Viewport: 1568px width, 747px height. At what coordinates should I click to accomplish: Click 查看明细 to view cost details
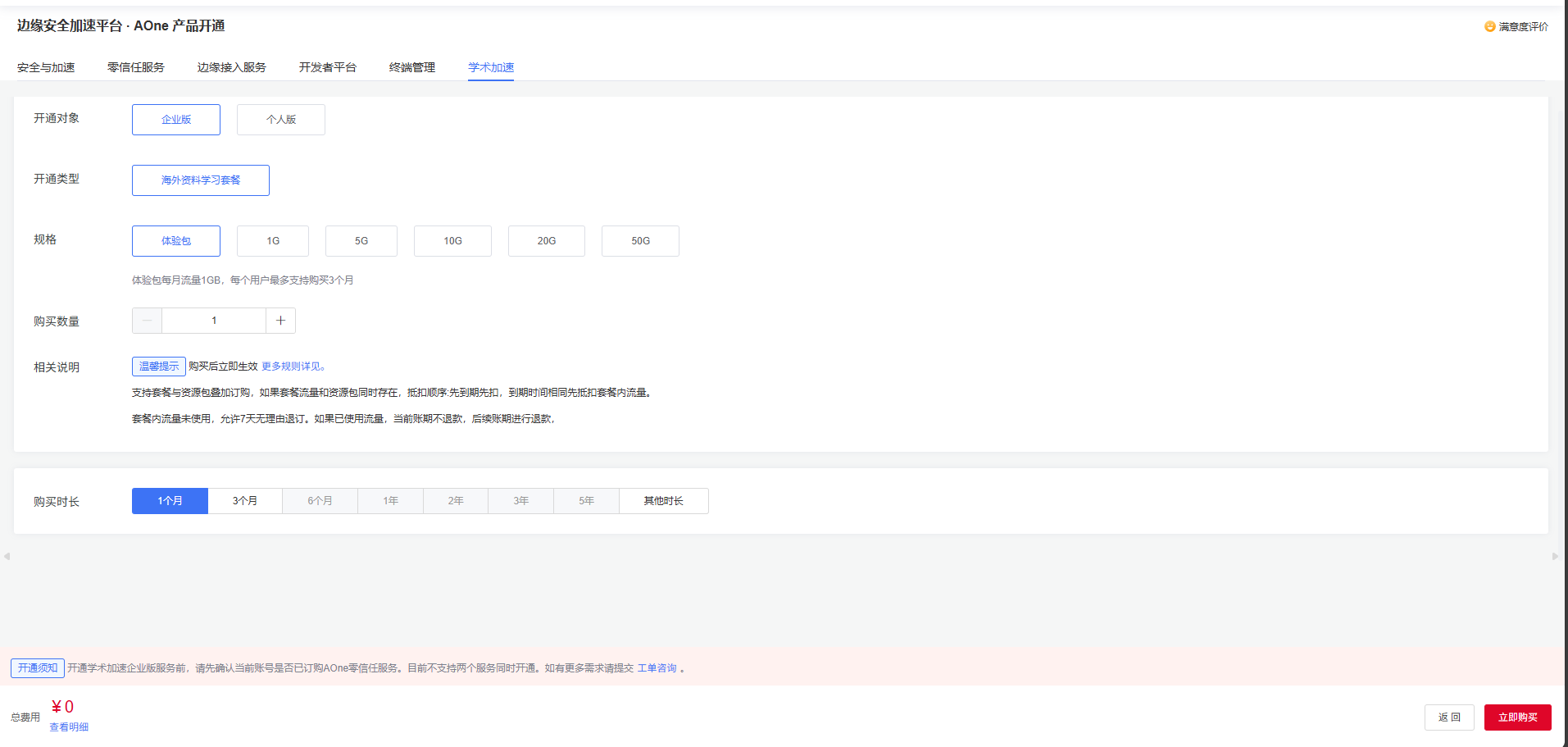(x=69, y=727)
